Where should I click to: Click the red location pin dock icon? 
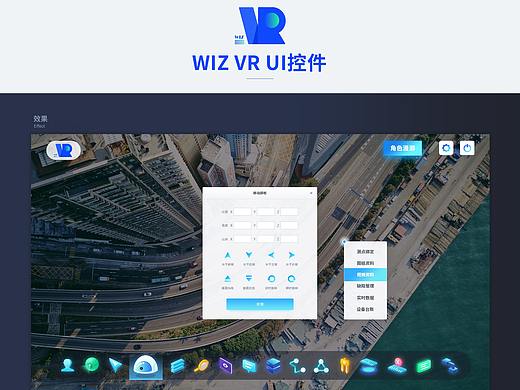point(397,366)
